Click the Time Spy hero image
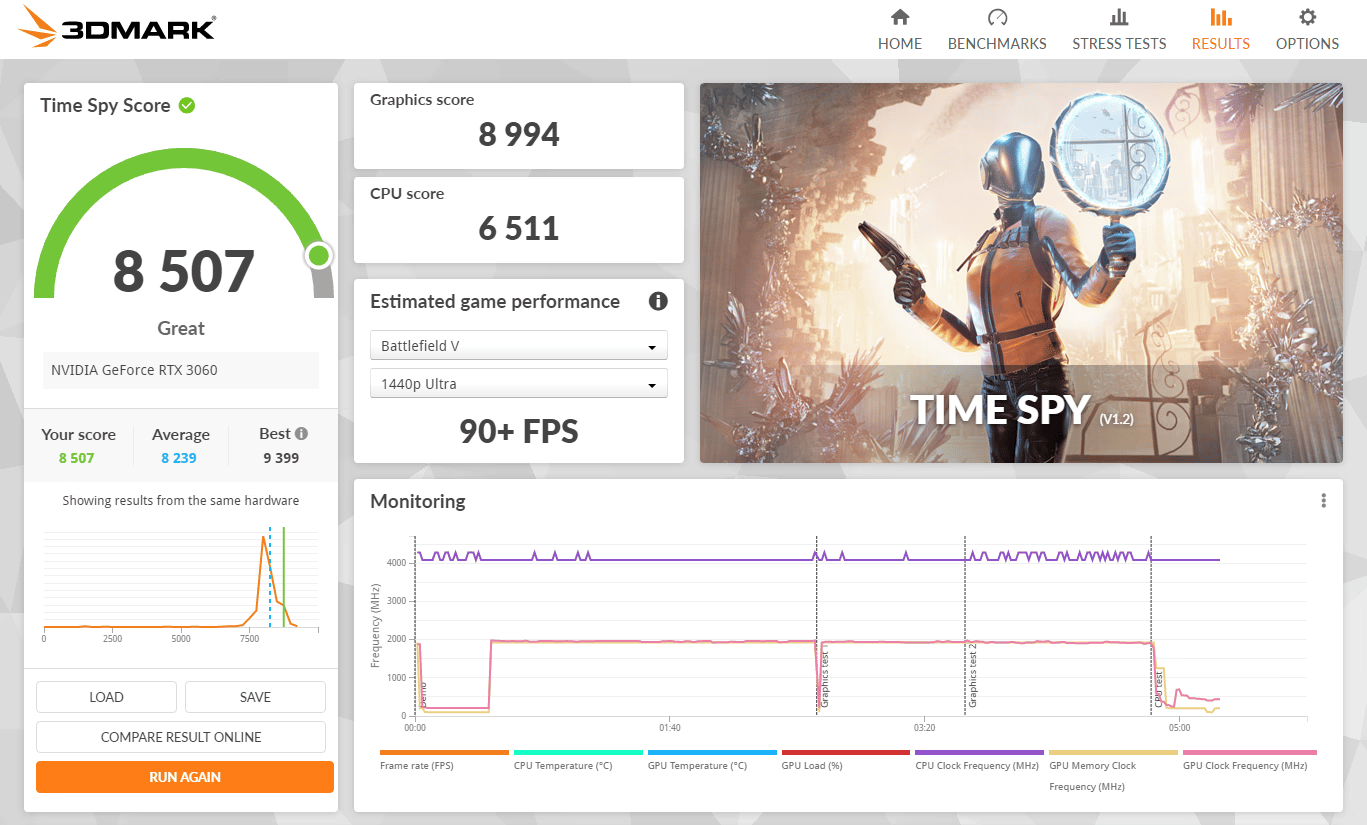Screen dimensions: 1367x825 point(1021,273)
